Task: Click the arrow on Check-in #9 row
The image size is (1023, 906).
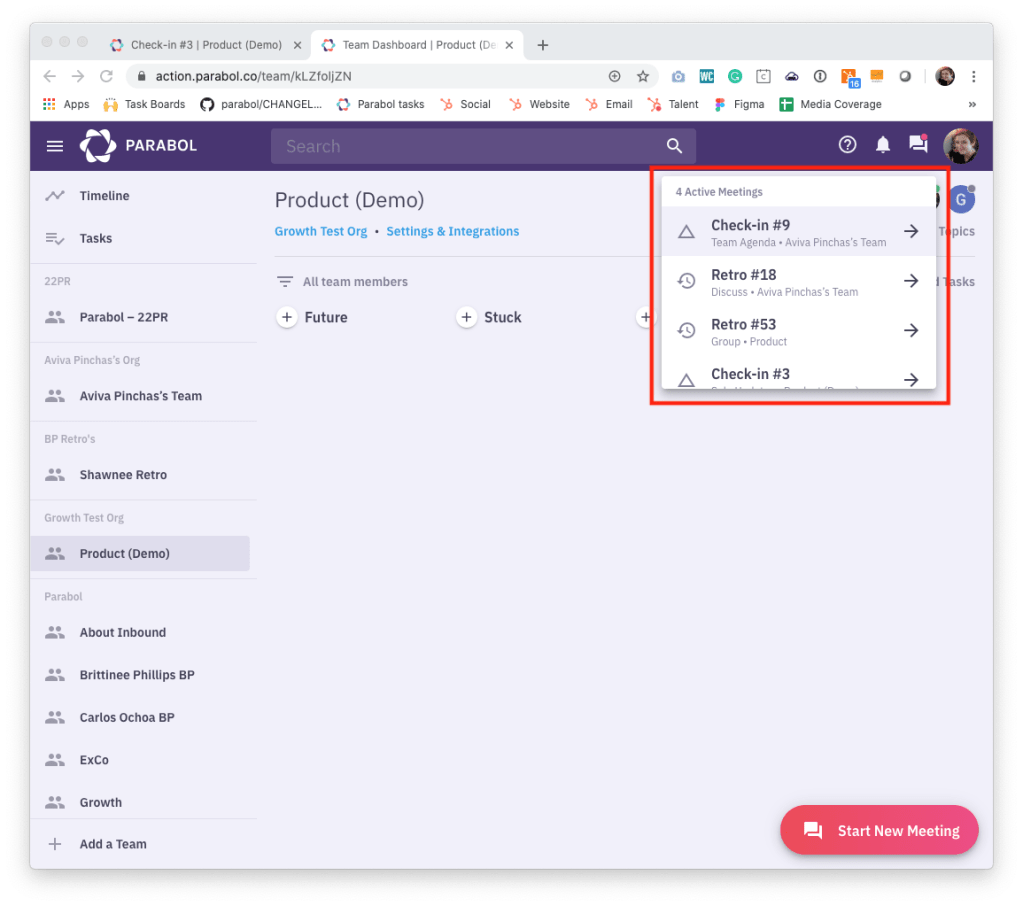Action: pyautogui.click(x=911, y=231)
